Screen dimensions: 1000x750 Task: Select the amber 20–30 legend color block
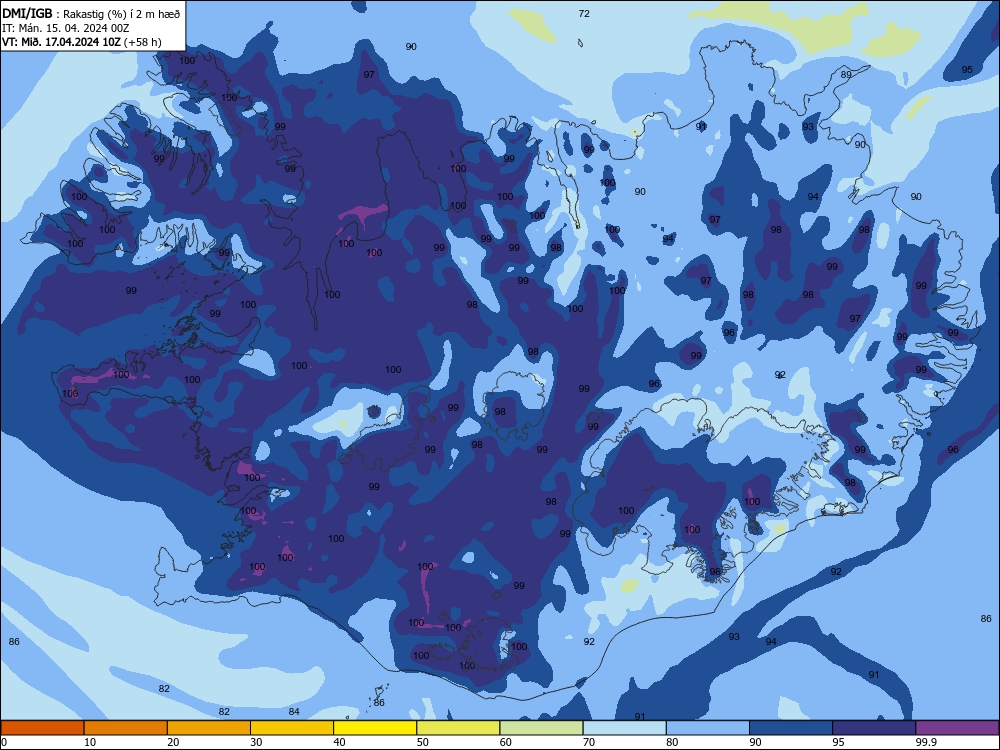pyautogui.click(x=209, y=728)
